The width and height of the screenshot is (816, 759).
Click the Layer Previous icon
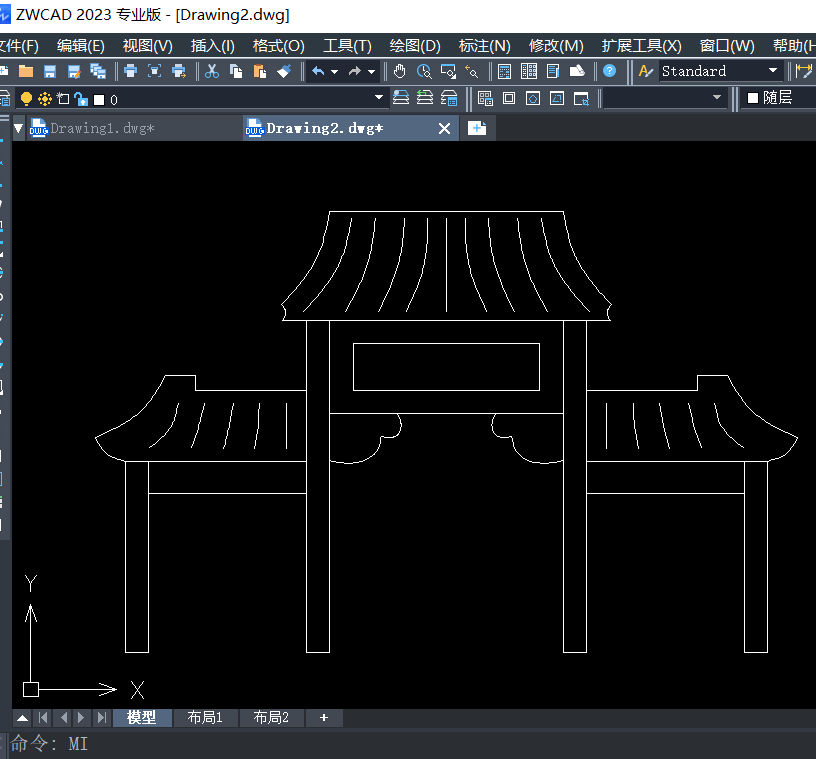[425, 98]
